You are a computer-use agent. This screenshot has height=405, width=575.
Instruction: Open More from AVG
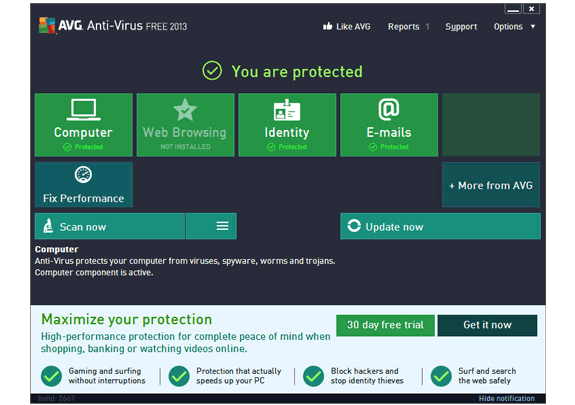[491, 185]
